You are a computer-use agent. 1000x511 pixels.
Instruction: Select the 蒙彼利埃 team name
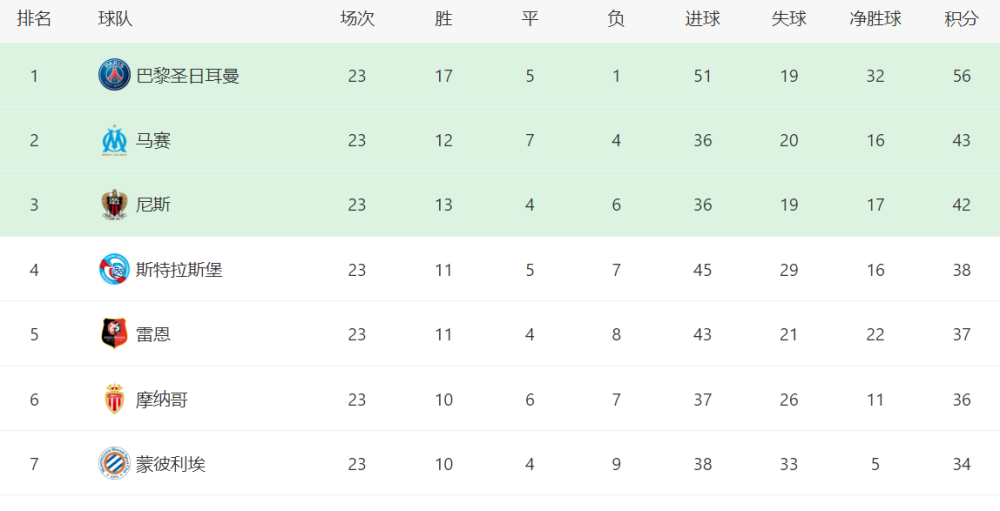[171, 464]
